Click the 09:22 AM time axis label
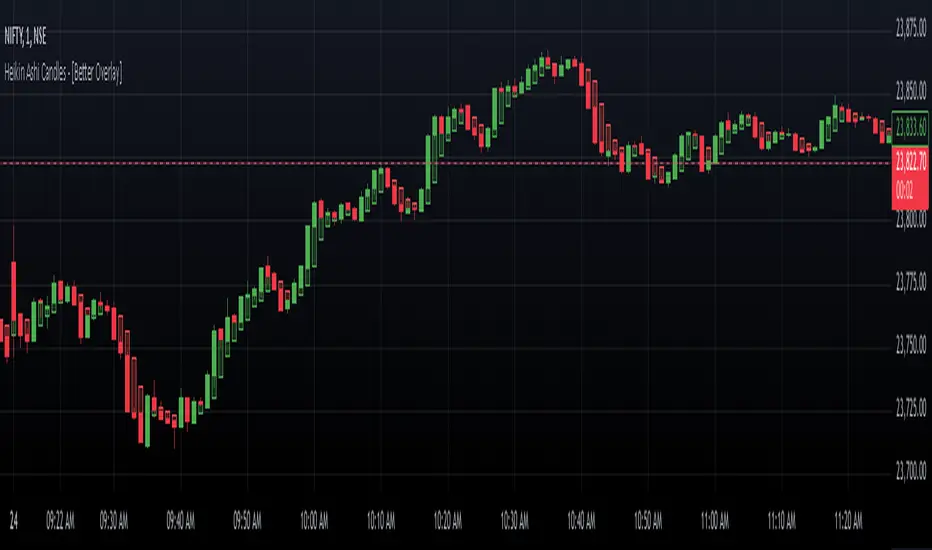Image resolution: width=932 pixels, height=550 pixels. click(x=60, y=521)
